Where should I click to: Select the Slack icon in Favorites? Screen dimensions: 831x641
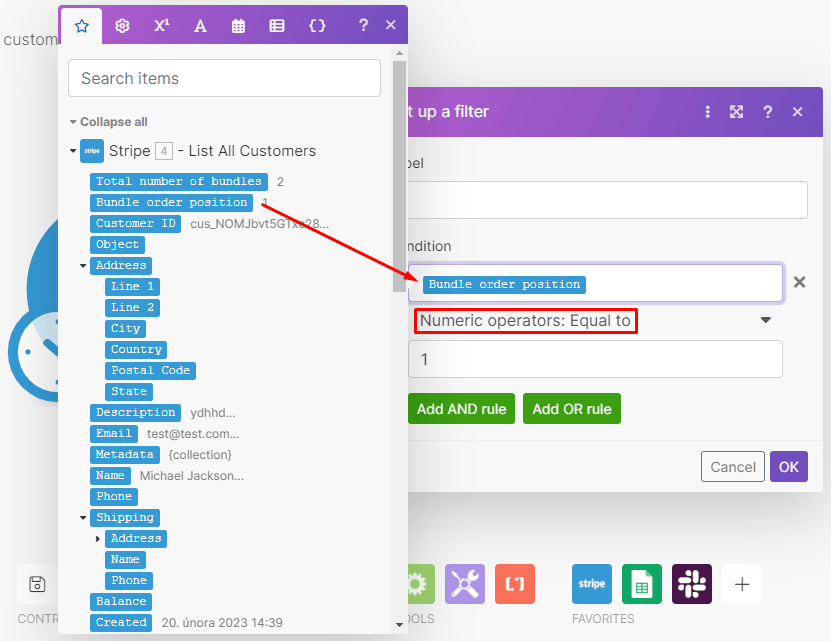coord(691,584)
